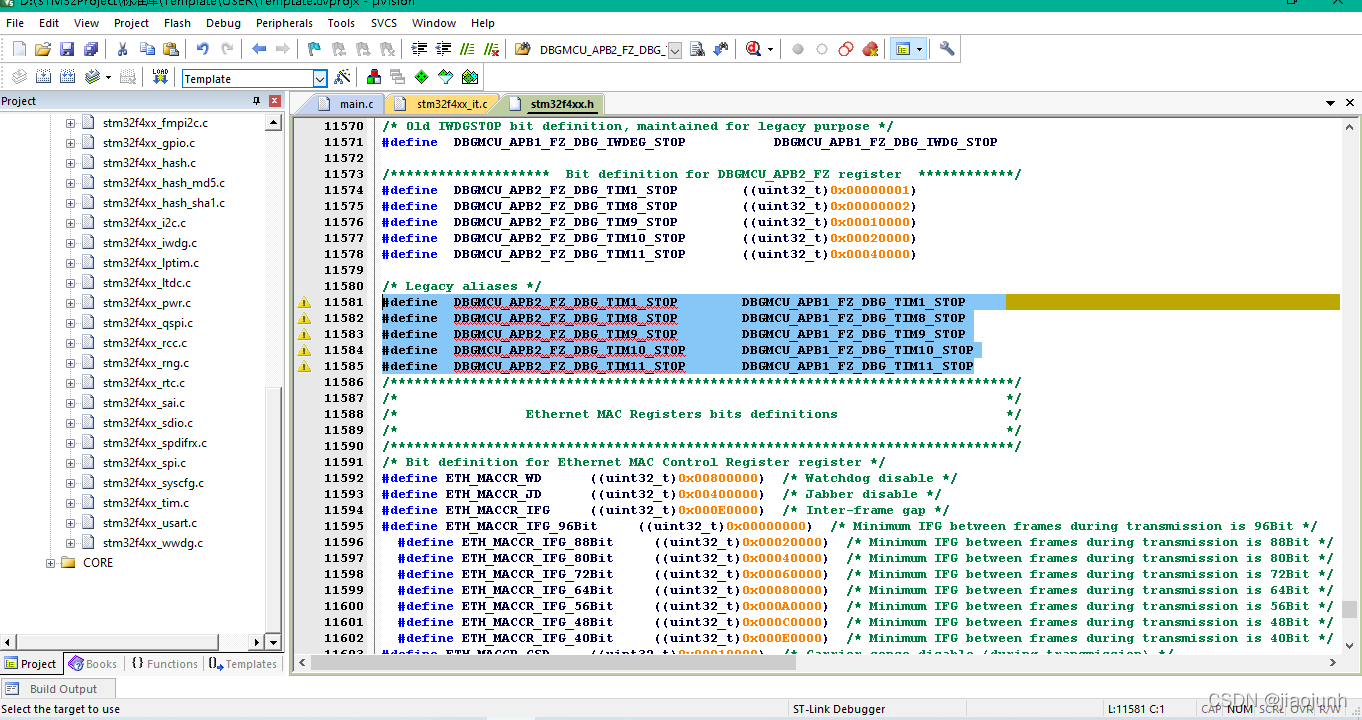This screenshot has height=720, width=1362.
Task: Open the Build Output panel tab
Action: coord(62,689)
